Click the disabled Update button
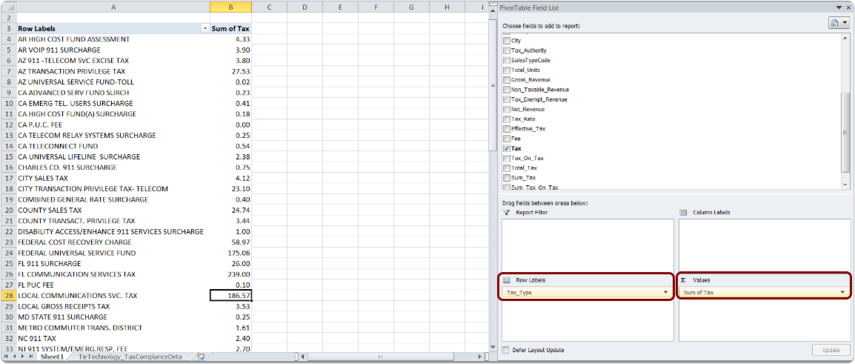 click(x=831, y=350)
